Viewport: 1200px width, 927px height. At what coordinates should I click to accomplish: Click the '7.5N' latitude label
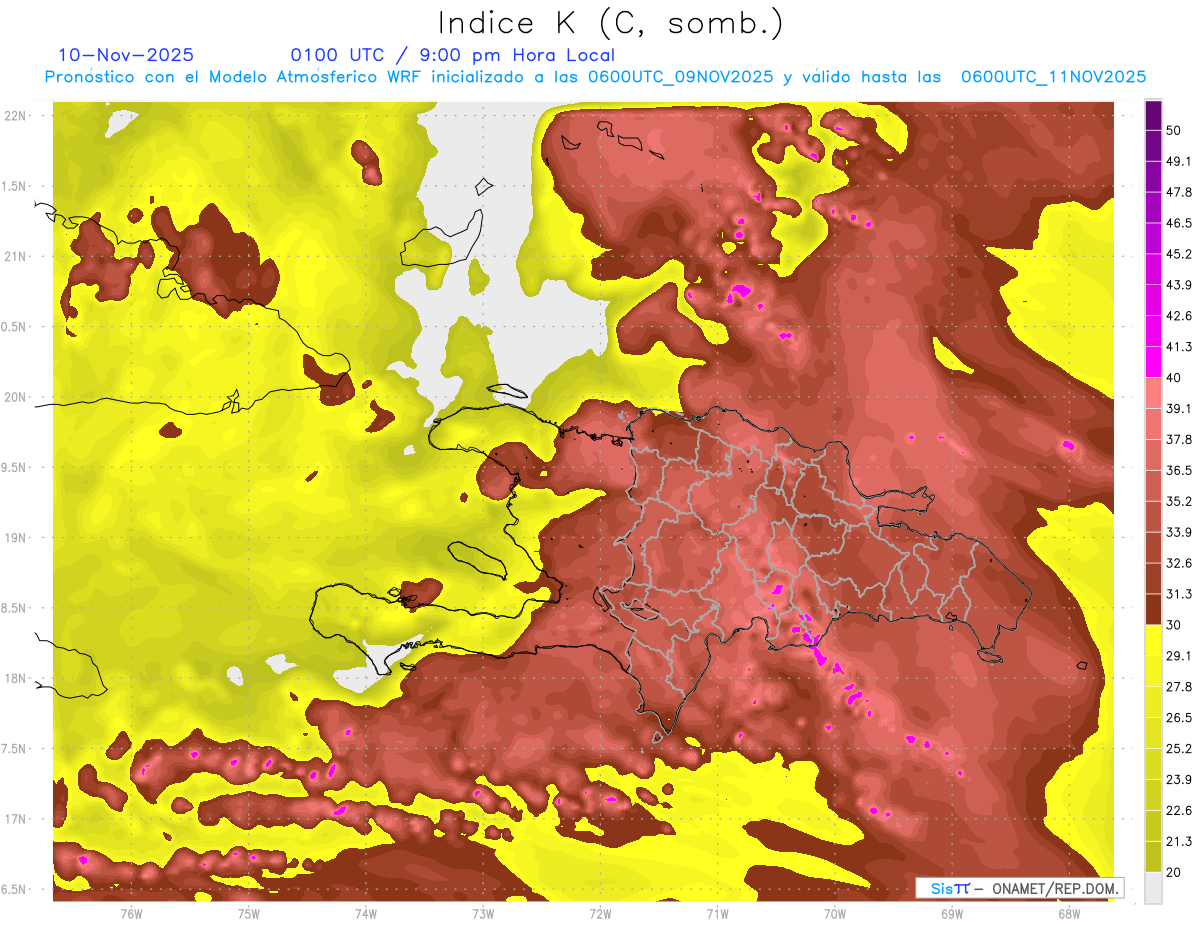coord(12,749)
